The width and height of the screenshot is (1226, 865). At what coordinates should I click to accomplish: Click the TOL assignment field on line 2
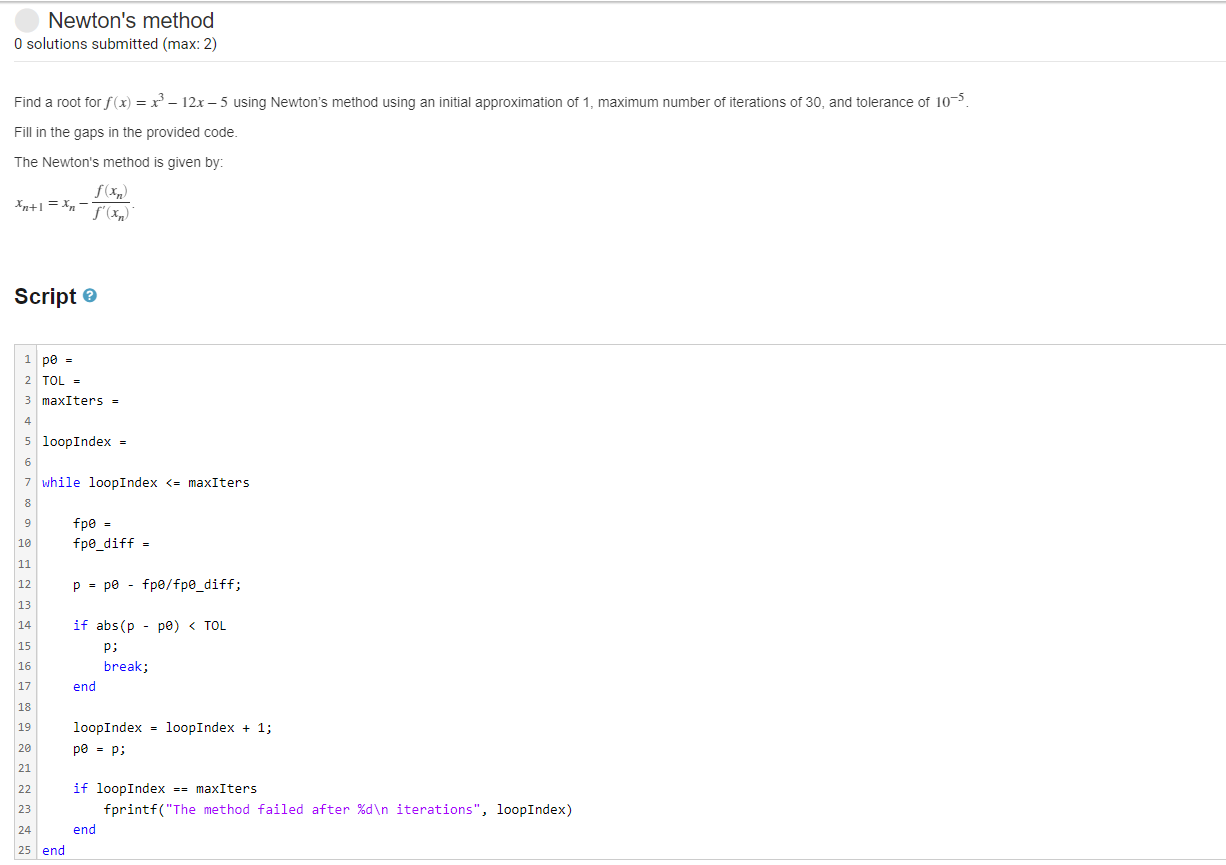point(80,380)
